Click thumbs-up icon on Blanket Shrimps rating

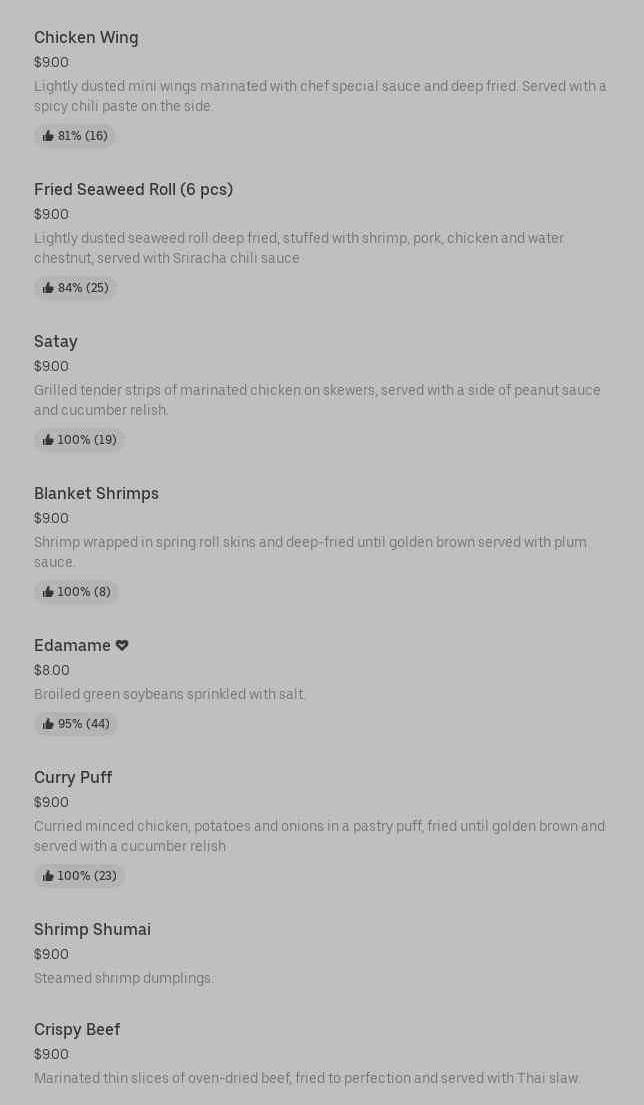tap(48, 592)
